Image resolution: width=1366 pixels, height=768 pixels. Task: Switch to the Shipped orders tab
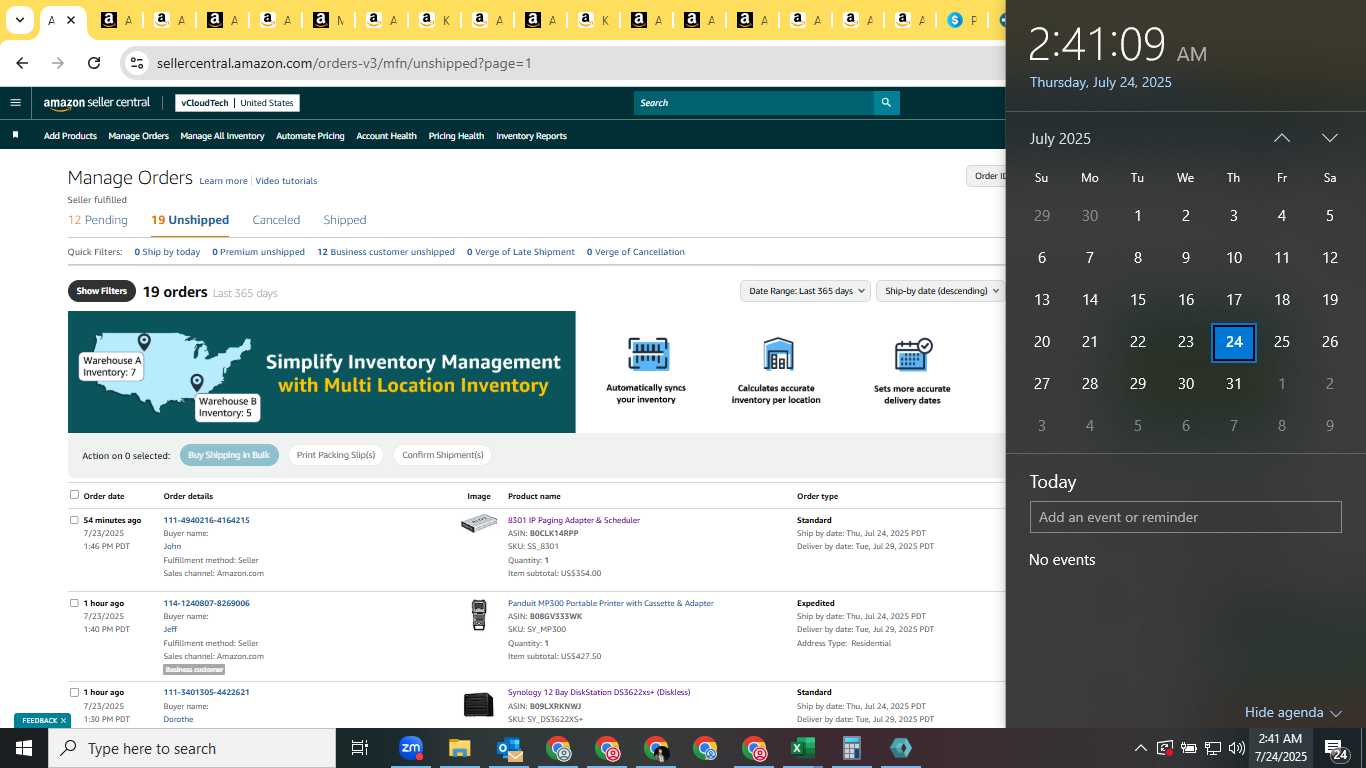345,220
